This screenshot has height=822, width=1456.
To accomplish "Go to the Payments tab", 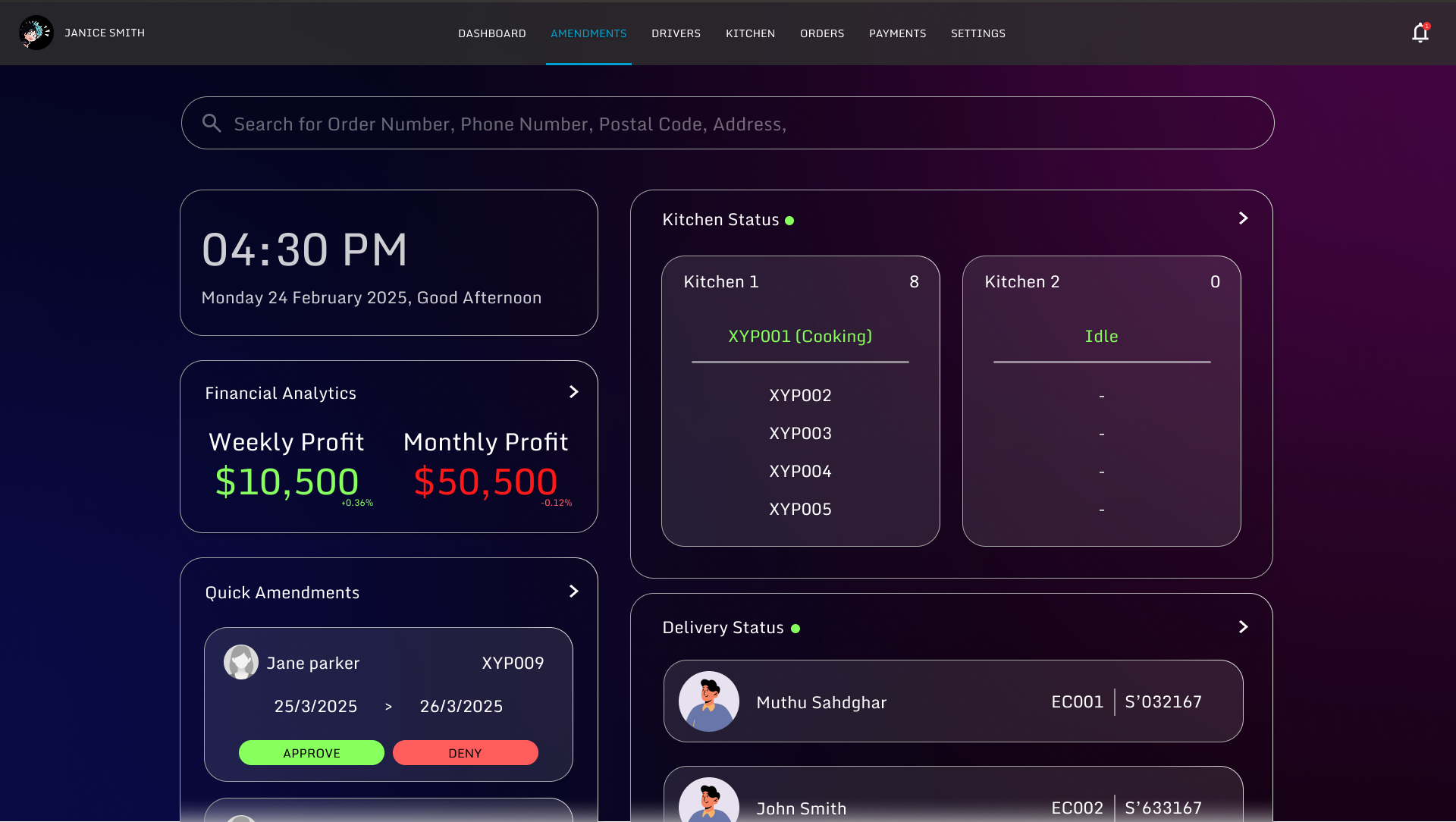I will (x=897, y=33).
